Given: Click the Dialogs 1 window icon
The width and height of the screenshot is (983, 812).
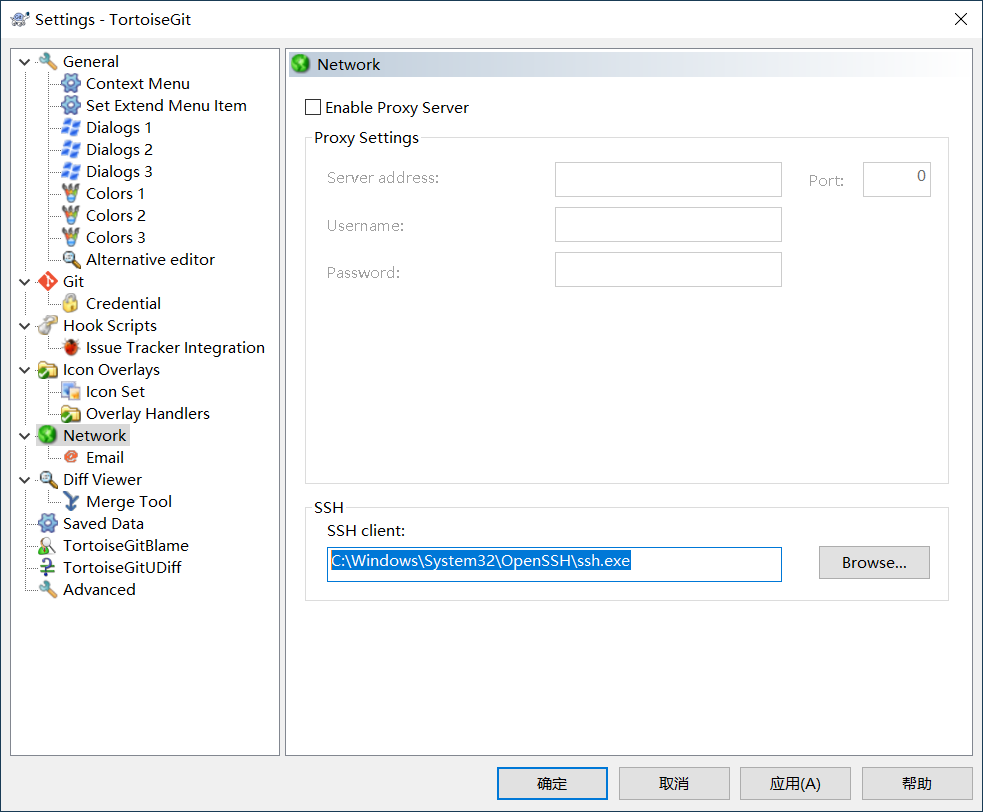Looking at the screenshot, I should pyautogui.click(x=71, y=127).
